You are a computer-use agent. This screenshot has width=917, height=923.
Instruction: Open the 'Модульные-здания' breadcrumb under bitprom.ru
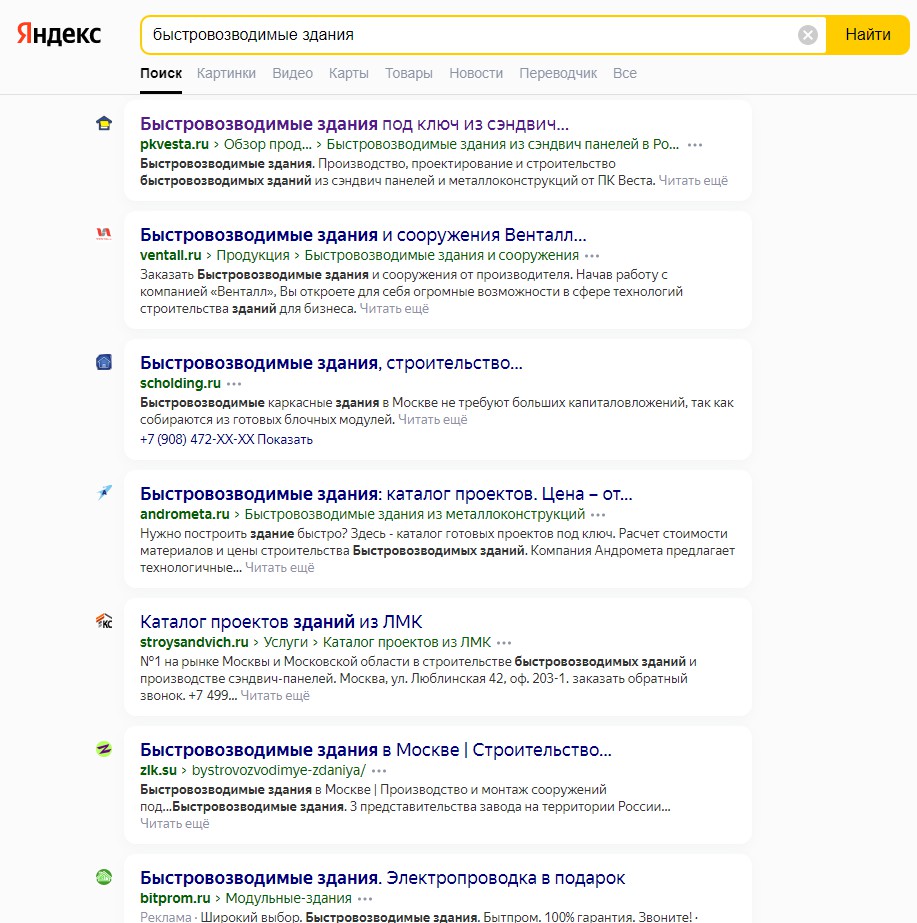288,898
